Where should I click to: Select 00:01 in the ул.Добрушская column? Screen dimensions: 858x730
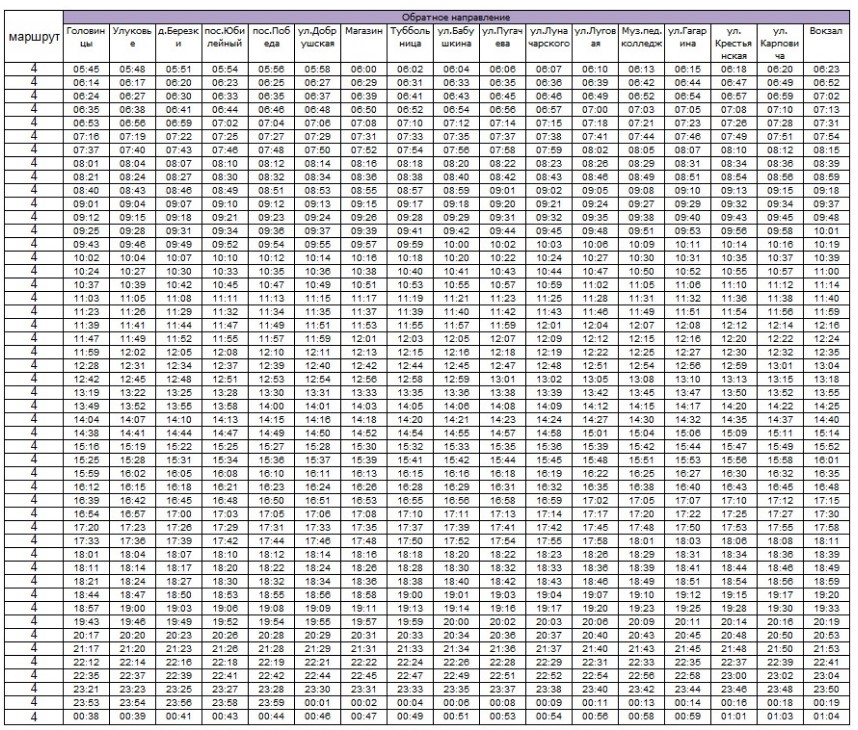coord(317,703)
